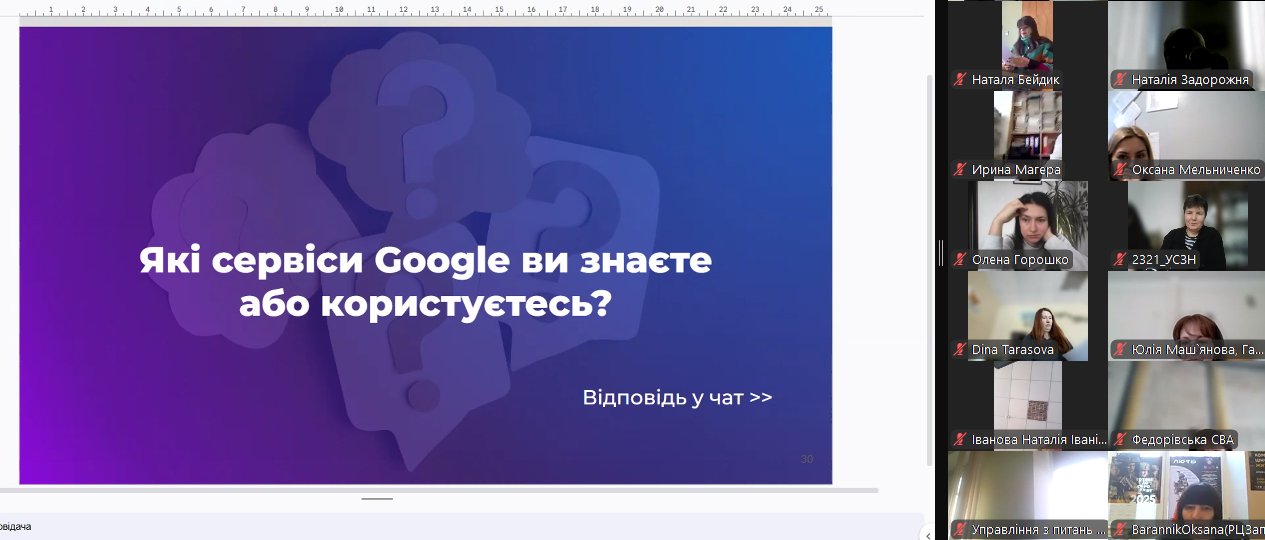Click muted mic icon beside Ирина Магера
Screen dimensions: 1265x540
click(960, 170)
